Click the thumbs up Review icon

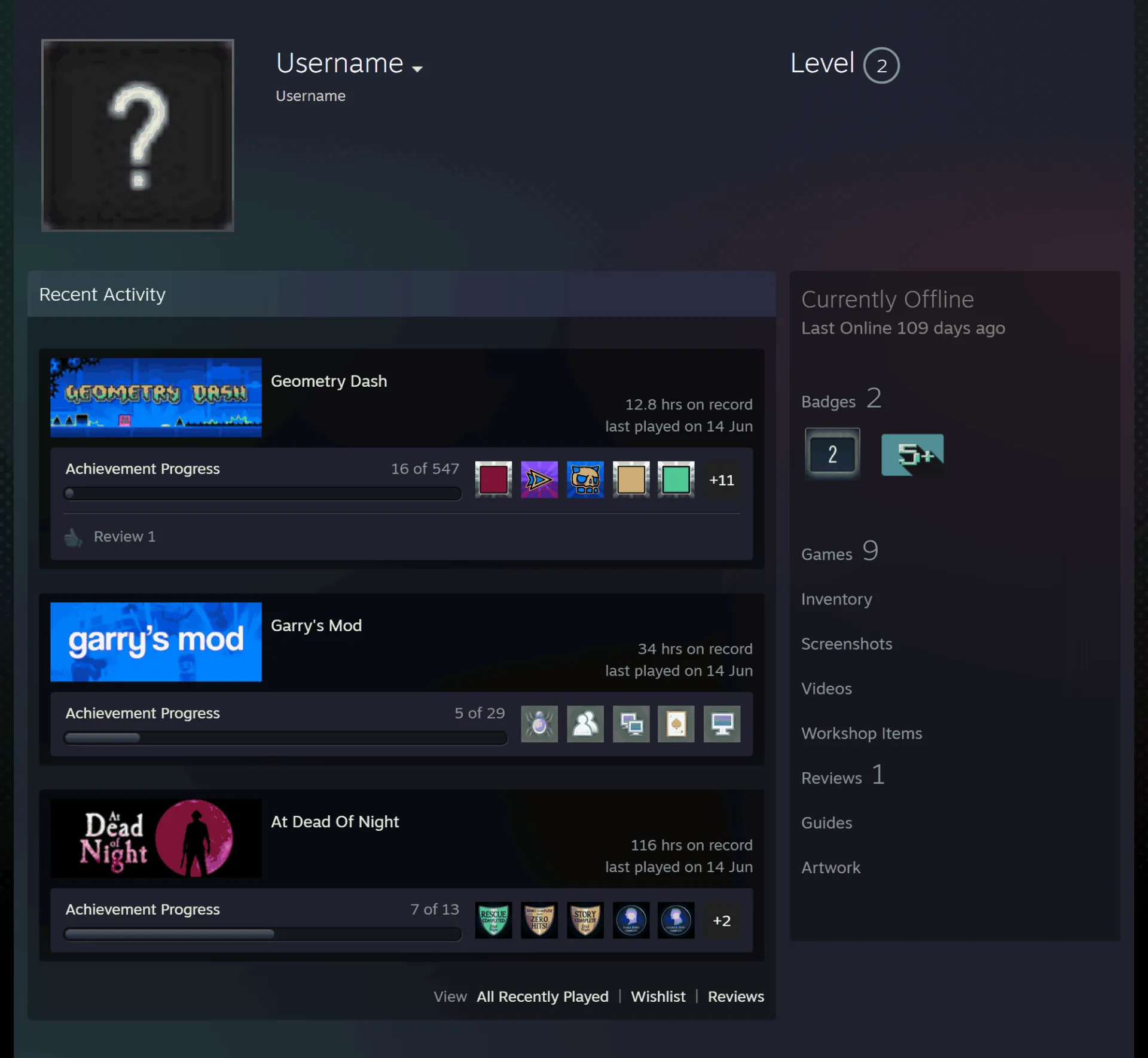point(73,537)
